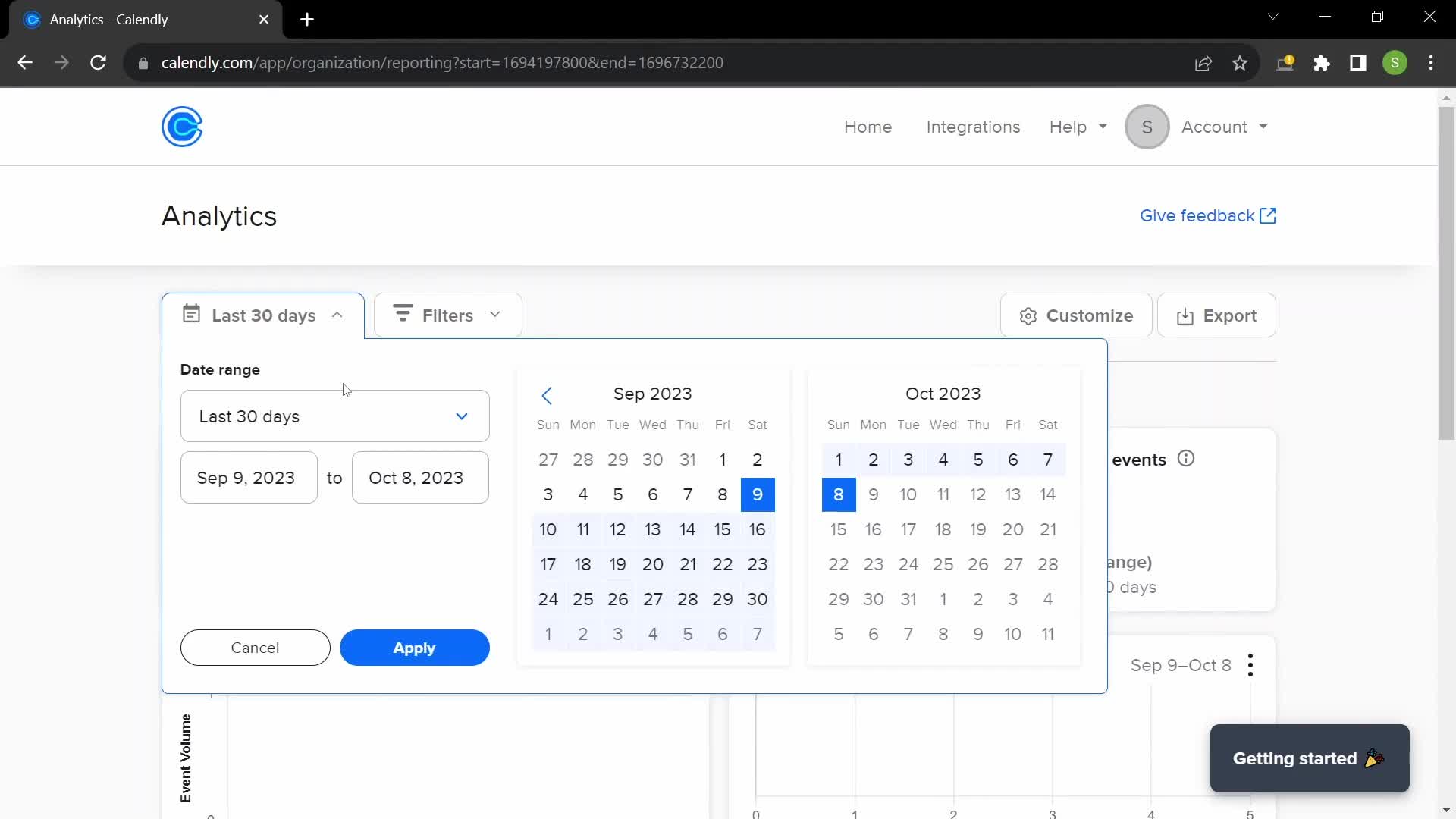Viewport: 1456px width, 819px height.
Task: Select September 9 highlighted date cell
Action: (757, 494)
